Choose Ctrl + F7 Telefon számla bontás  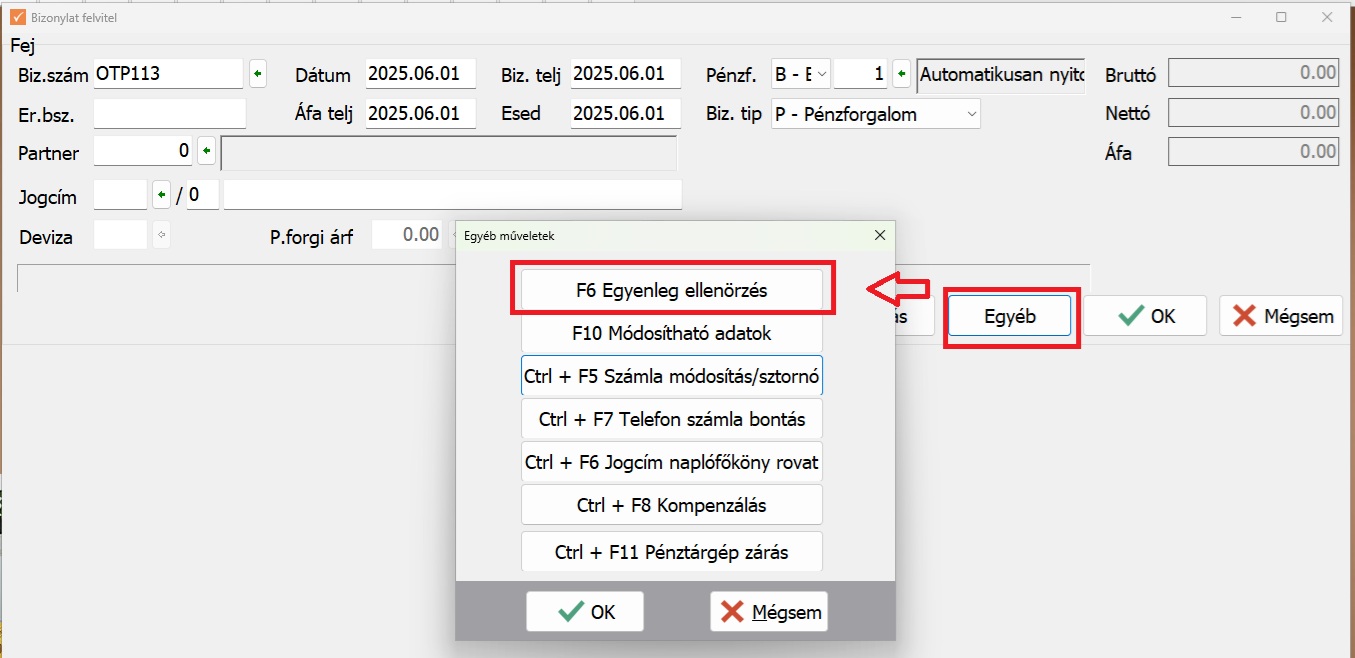click(x=671, y=420)
